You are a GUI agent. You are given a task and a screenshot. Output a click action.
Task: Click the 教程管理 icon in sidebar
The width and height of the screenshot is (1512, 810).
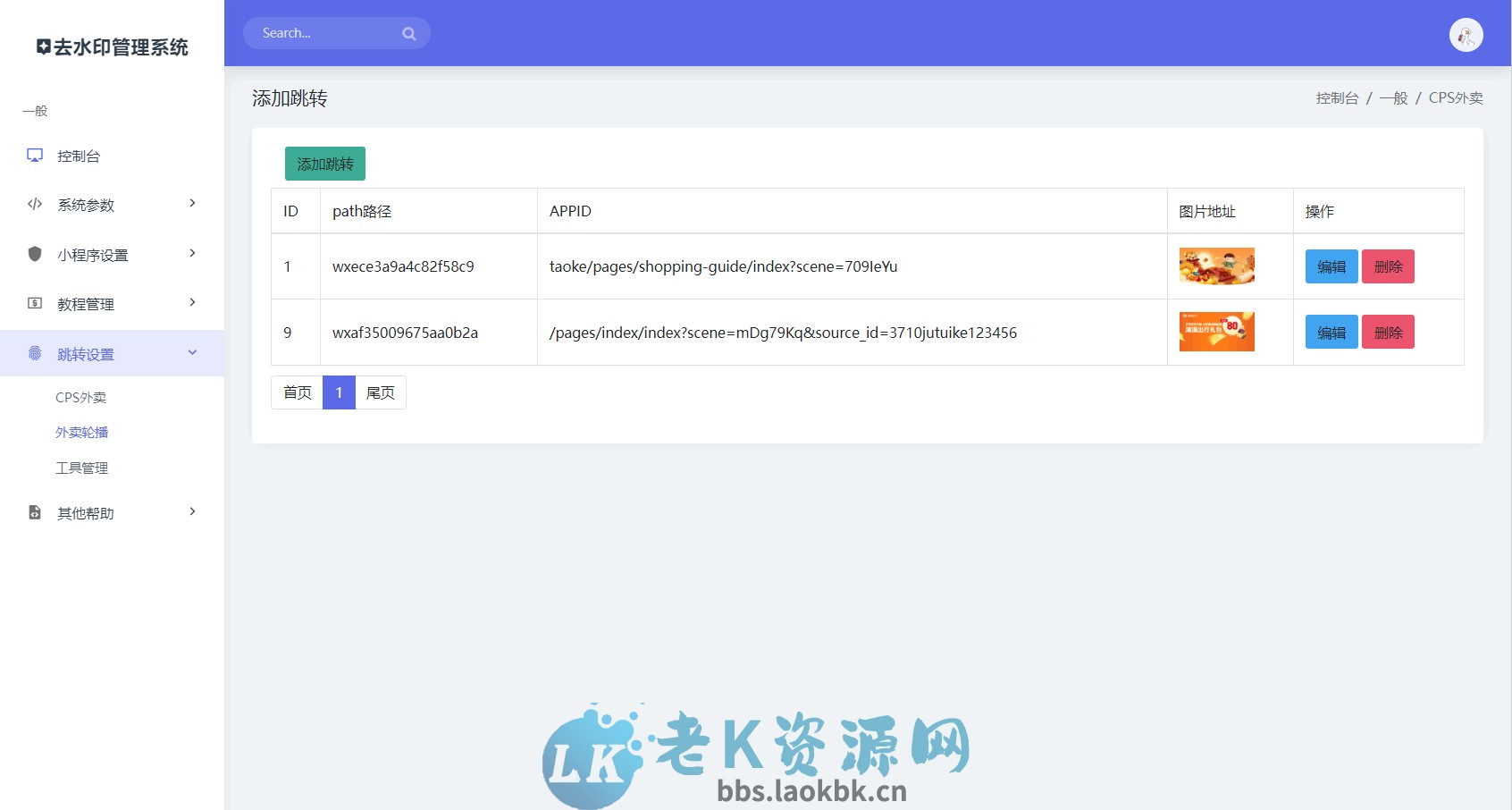tap(34, 303)
